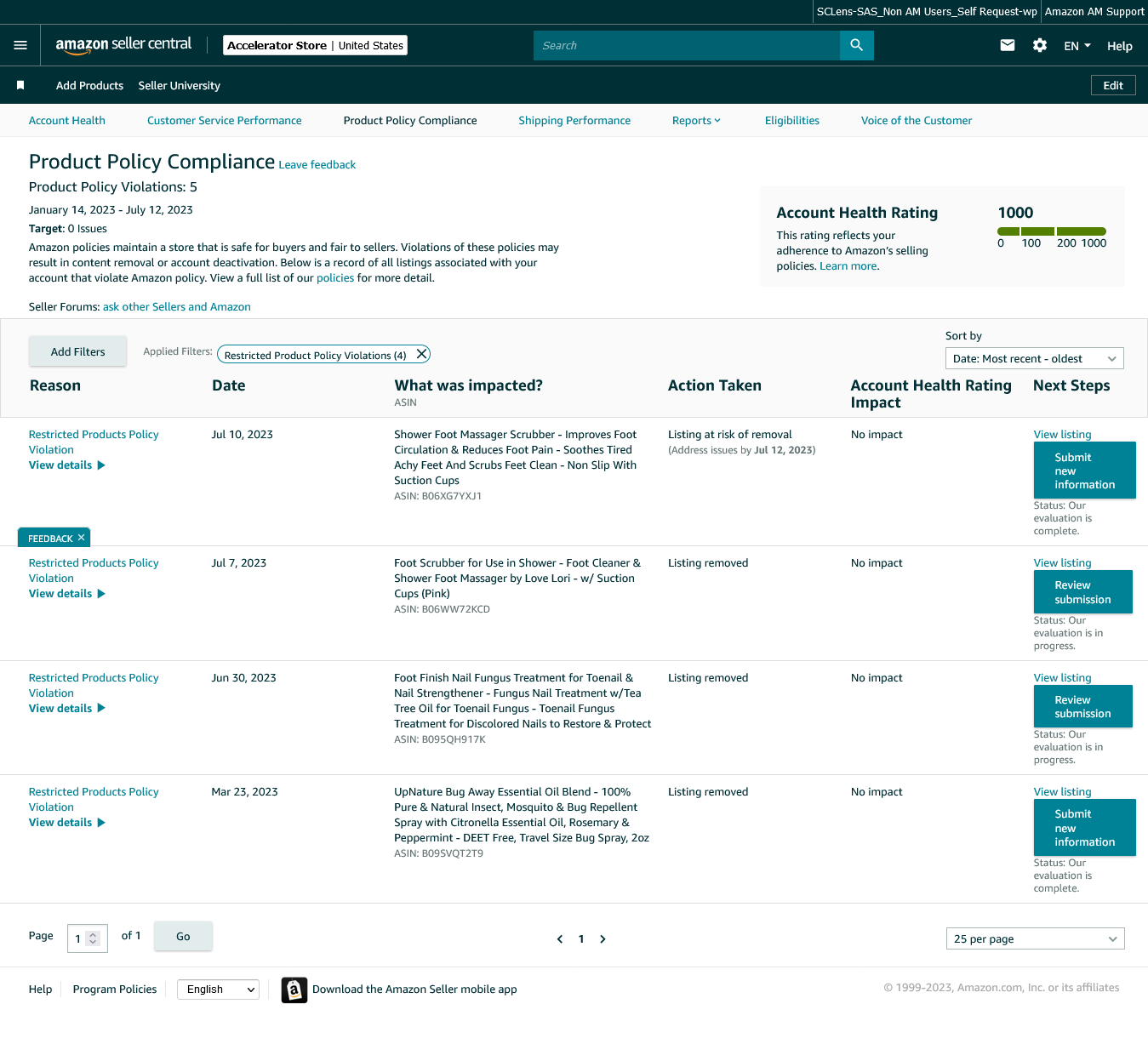Click the bookmark icon in the favorites bar
The image size is (1148, 1038).
(20, 85)
